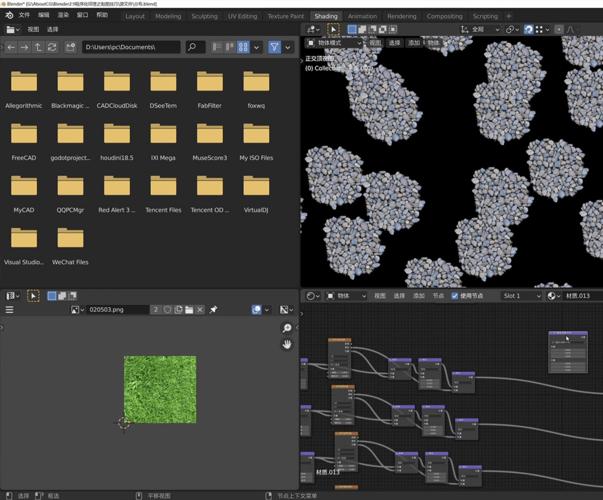
Task: Pin the 020503.png image
Action: 213,310
